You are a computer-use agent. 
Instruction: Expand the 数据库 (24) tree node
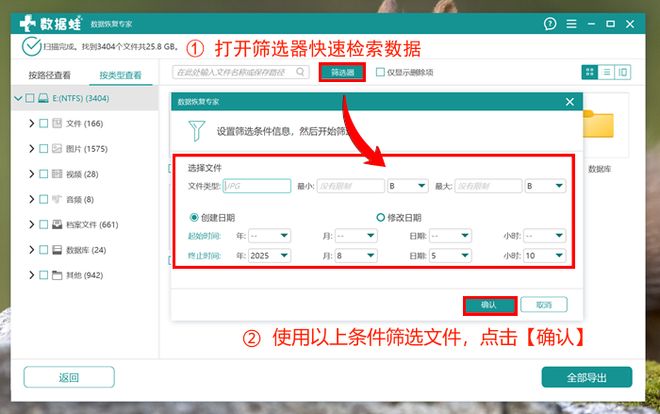click(32, 250)
